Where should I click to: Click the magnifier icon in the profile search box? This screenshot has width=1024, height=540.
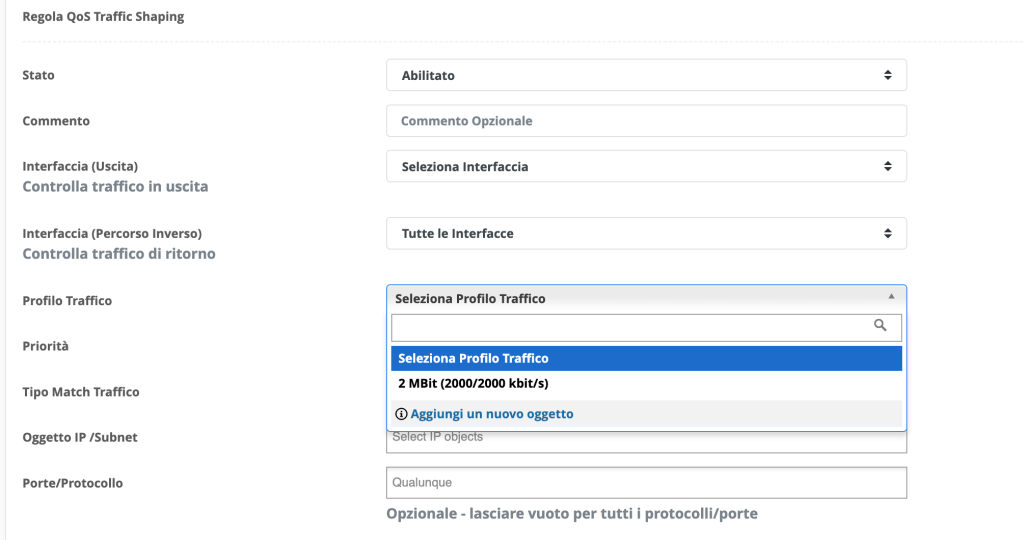(x=880, y=325)
